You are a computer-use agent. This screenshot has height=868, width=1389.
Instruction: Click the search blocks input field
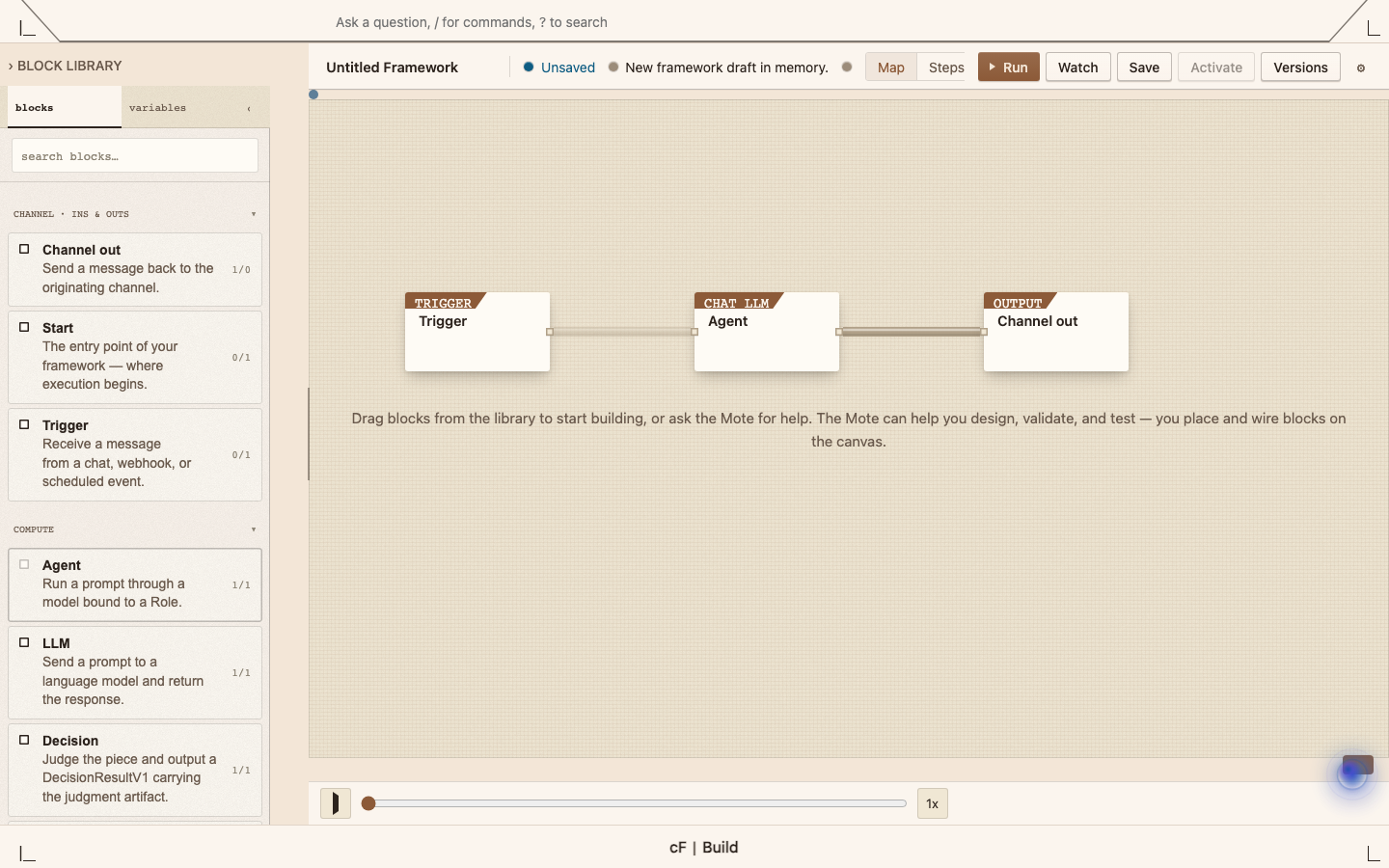(135, 155)
